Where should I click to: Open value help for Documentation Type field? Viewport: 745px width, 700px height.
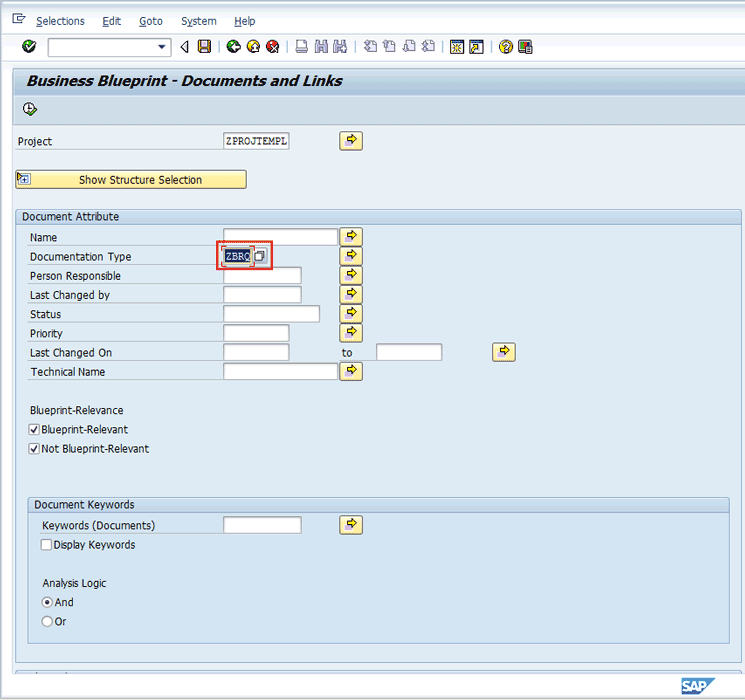[259, 256]
